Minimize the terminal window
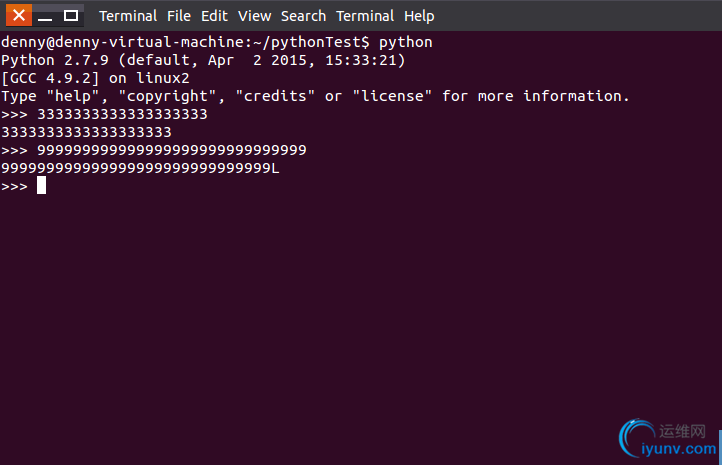 45,16
